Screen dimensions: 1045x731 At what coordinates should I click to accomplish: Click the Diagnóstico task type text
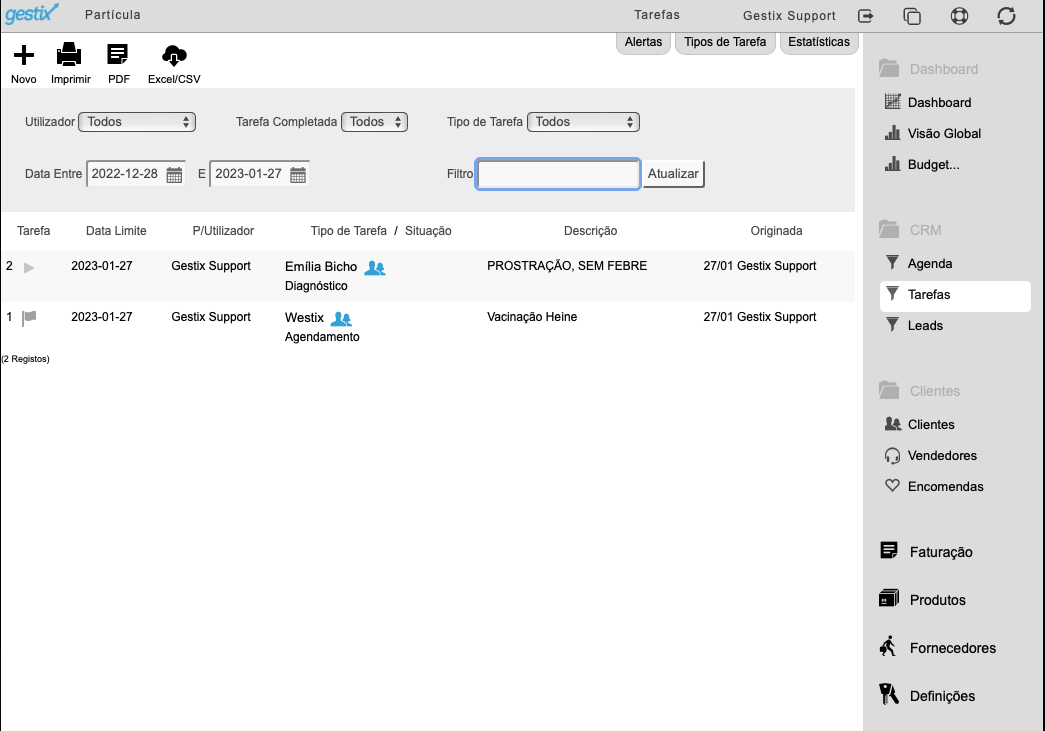coord(316,286)
